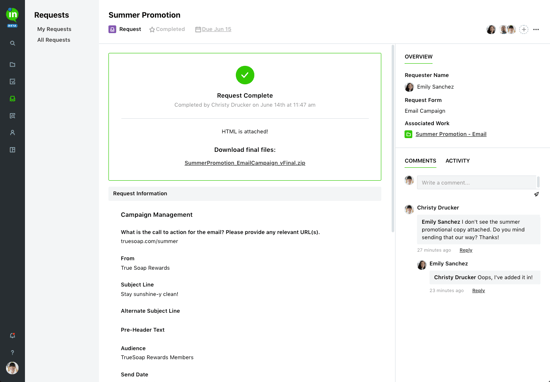Click commenter avatar beside comment field
Image resolution: width=550 pixels, height=382 pixels.
tap(409, 180)
